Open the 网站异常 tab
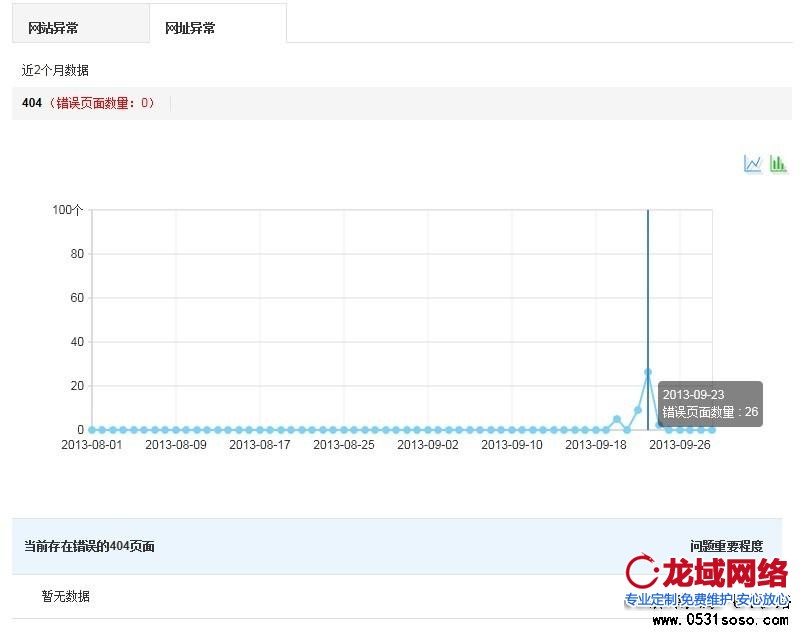The width and height of the screenshot is (804, 636). click(x=53, y=28)
